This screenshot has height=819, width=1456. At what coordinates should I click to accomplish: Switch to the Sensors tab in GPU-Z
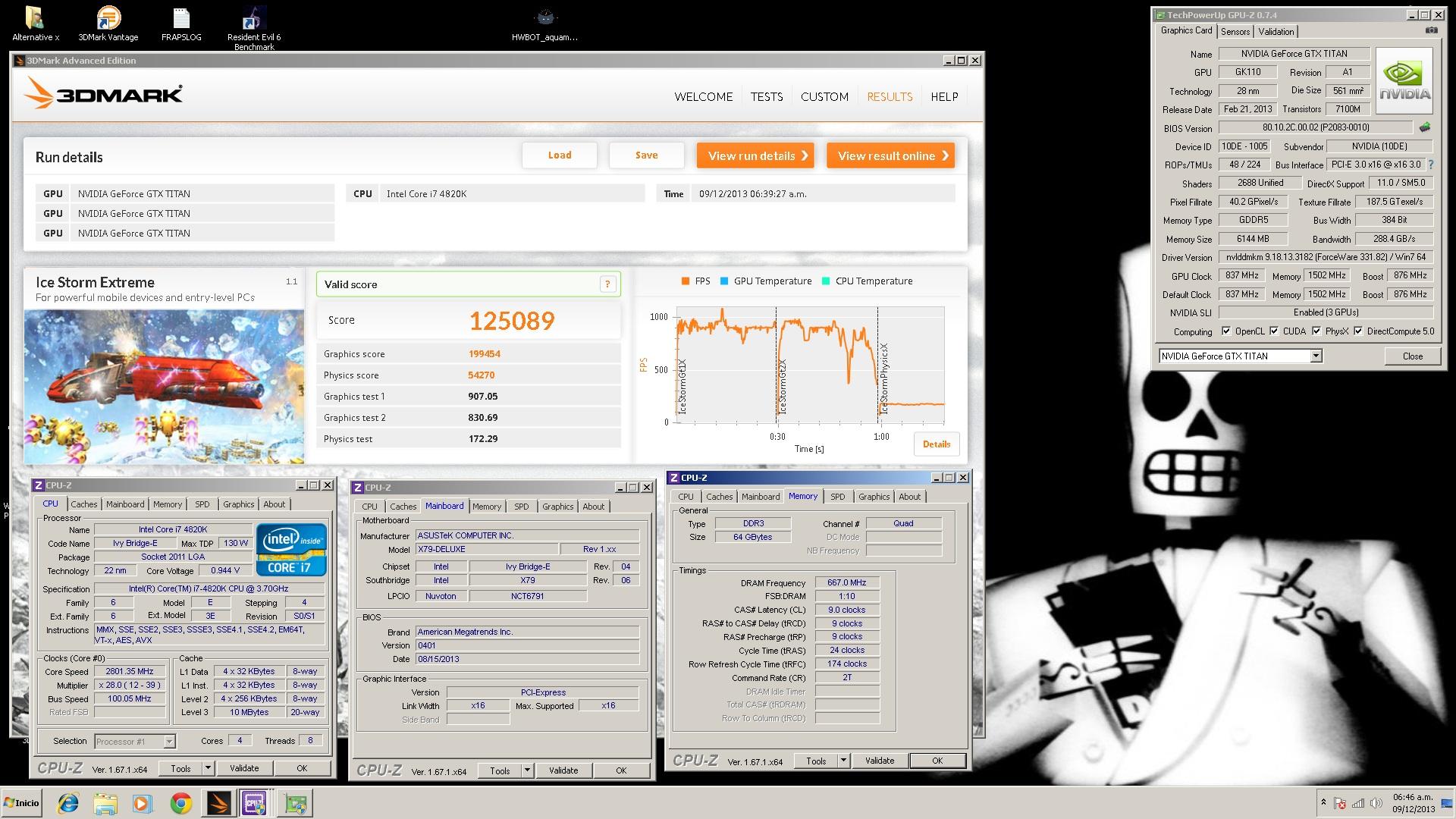[x=1235, y=31]
